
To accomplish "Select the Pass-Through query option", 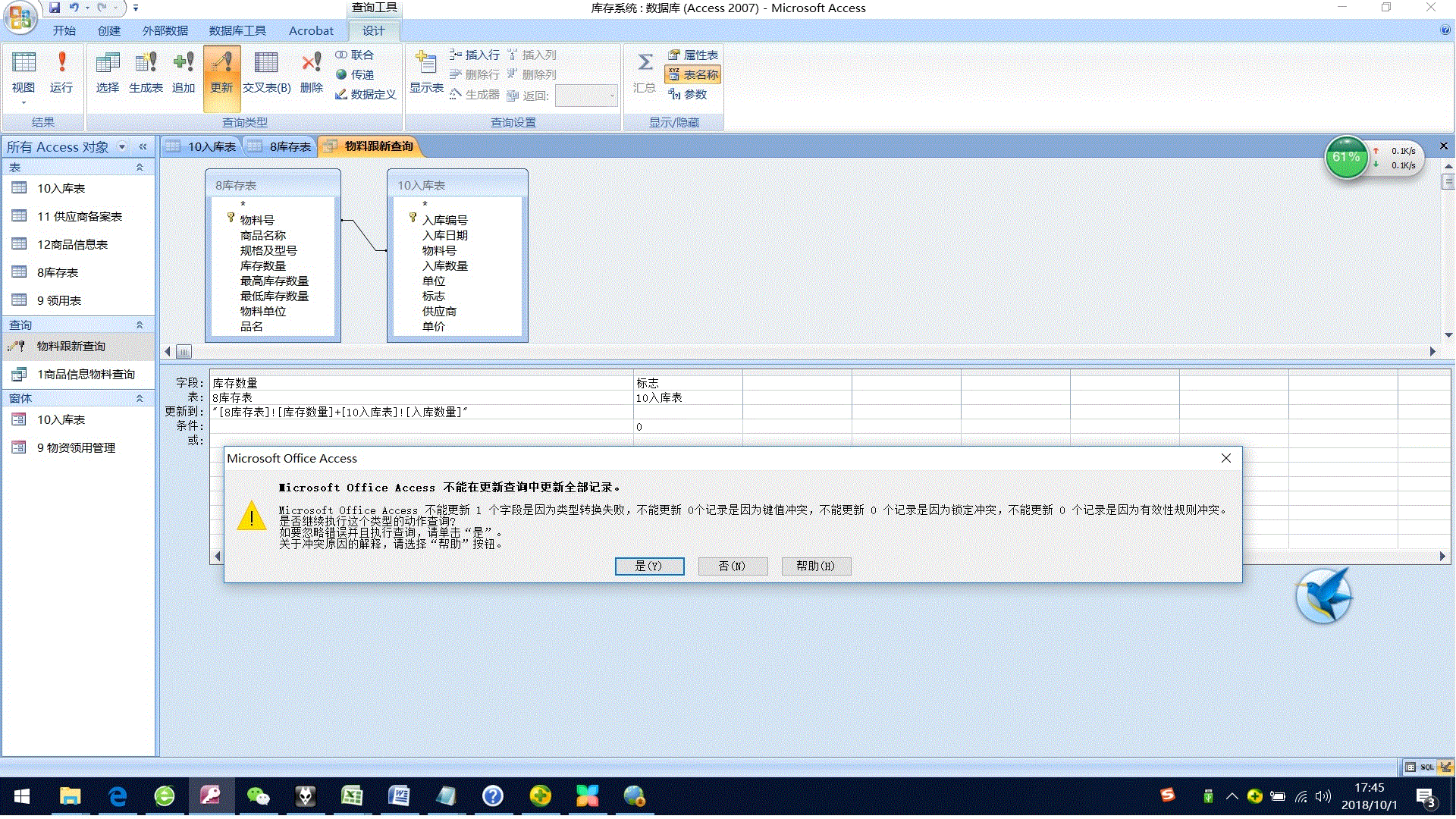I will (x=354, y=74).
